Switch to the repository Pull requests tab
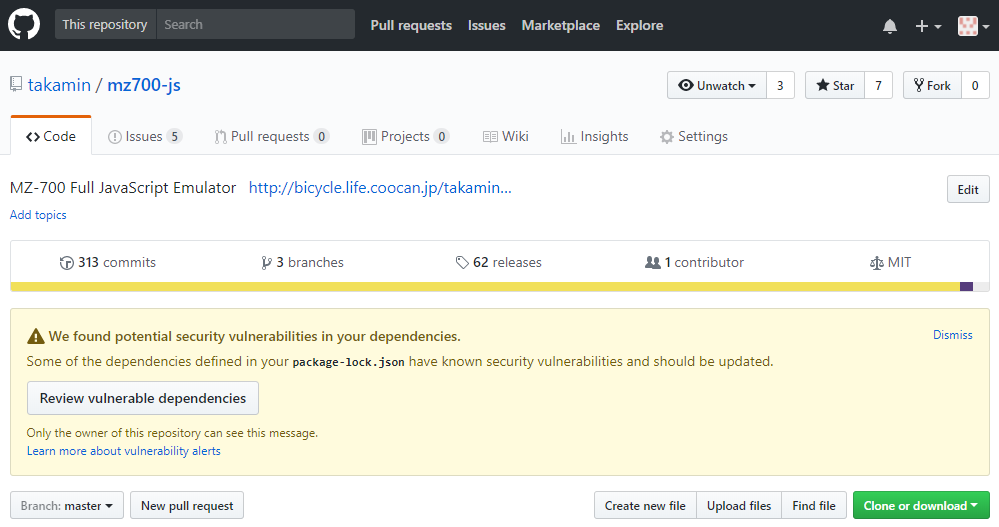 [271, 136]
